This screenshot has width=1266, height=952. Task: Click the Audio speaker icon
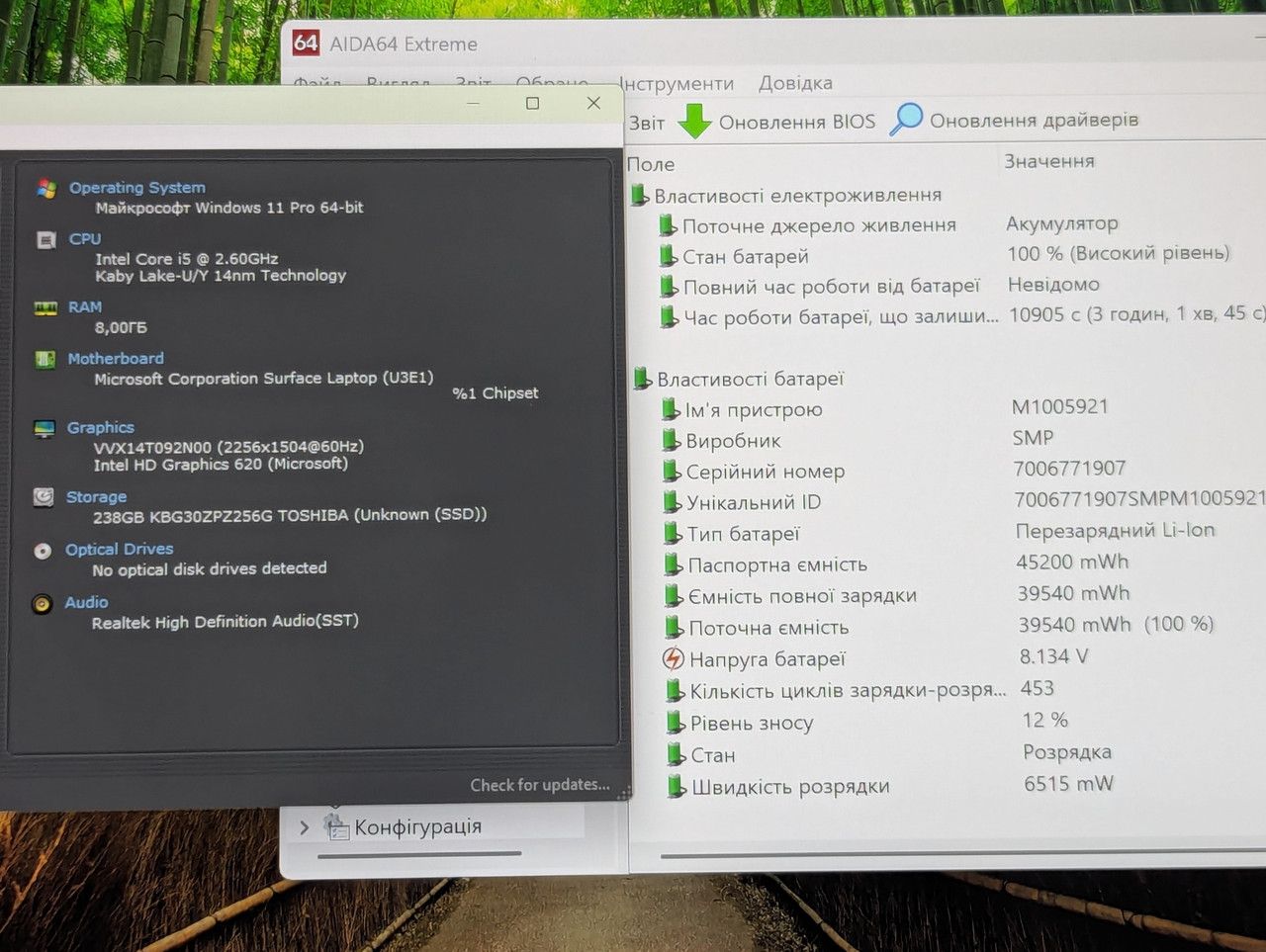[42, 603]
